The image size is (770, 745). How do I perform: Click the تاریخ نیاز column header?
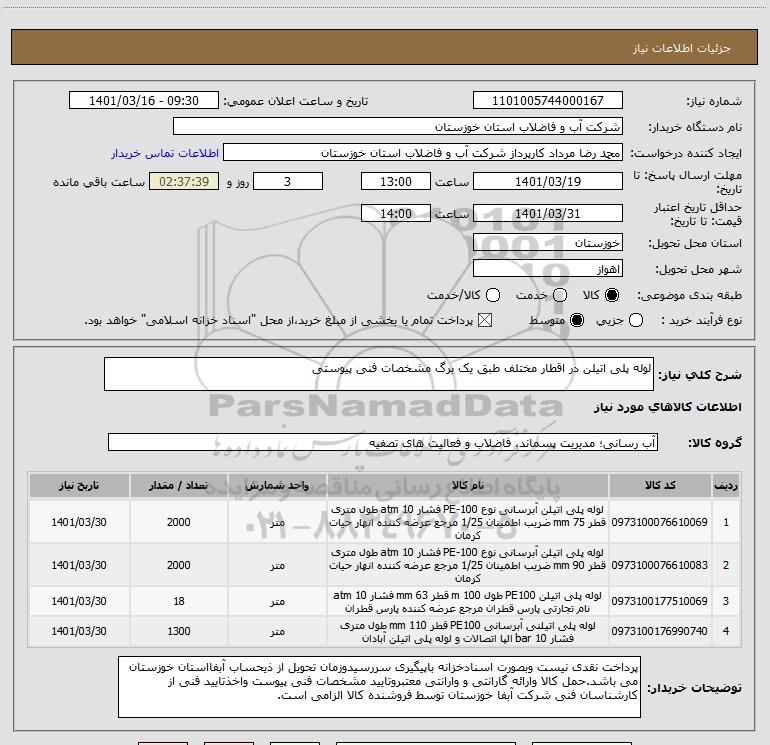(x=79, y=486)
